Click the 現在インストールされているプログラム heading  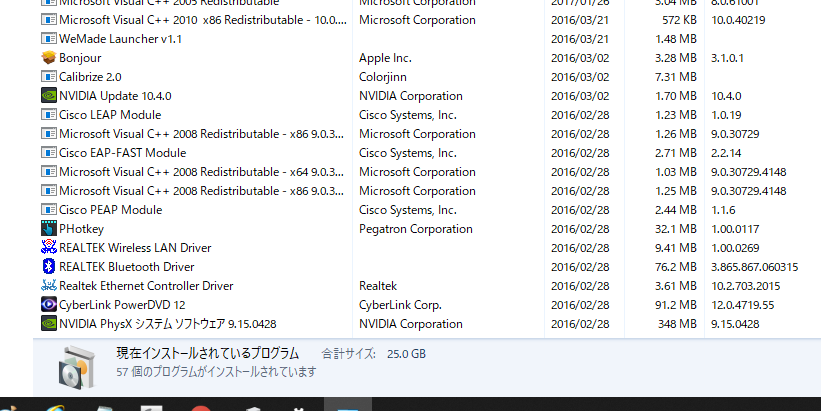207,353
